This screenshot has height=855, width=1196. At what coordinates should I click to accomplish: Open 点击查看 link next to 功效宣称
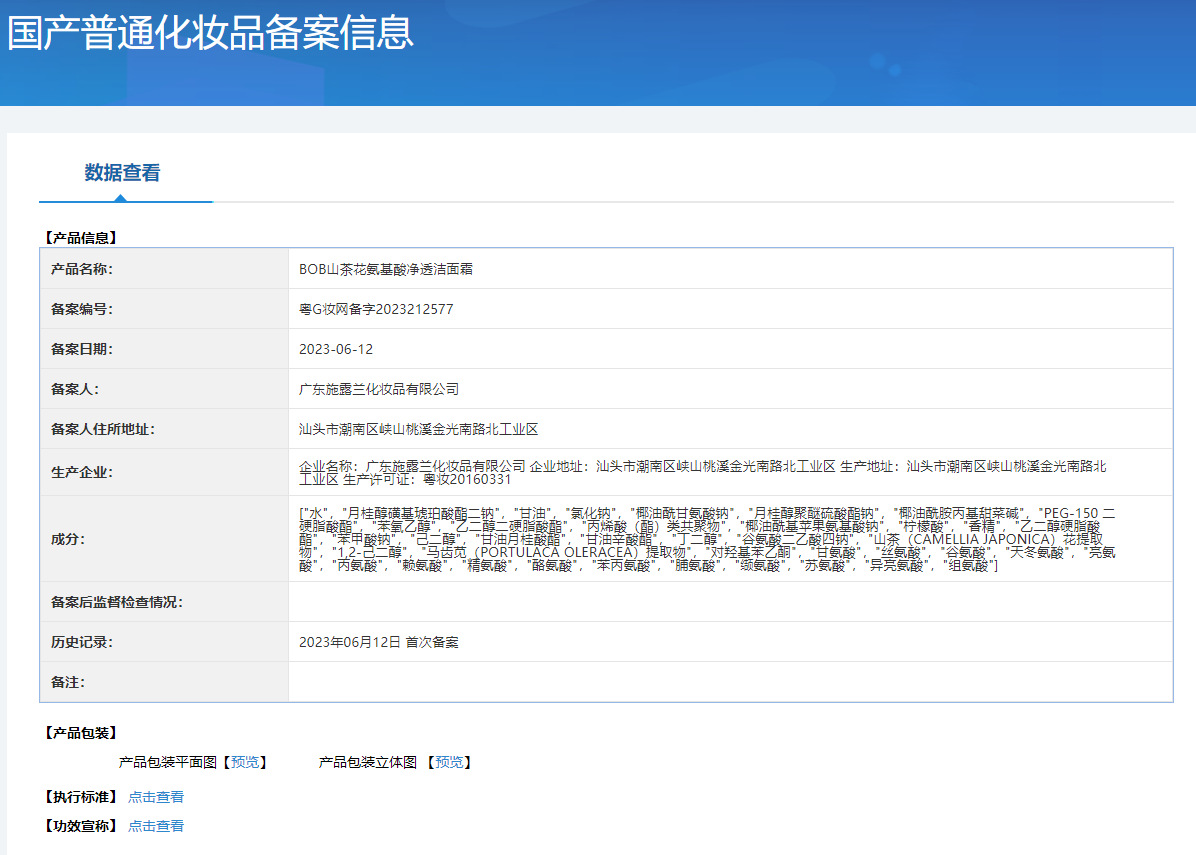[156, 826]
